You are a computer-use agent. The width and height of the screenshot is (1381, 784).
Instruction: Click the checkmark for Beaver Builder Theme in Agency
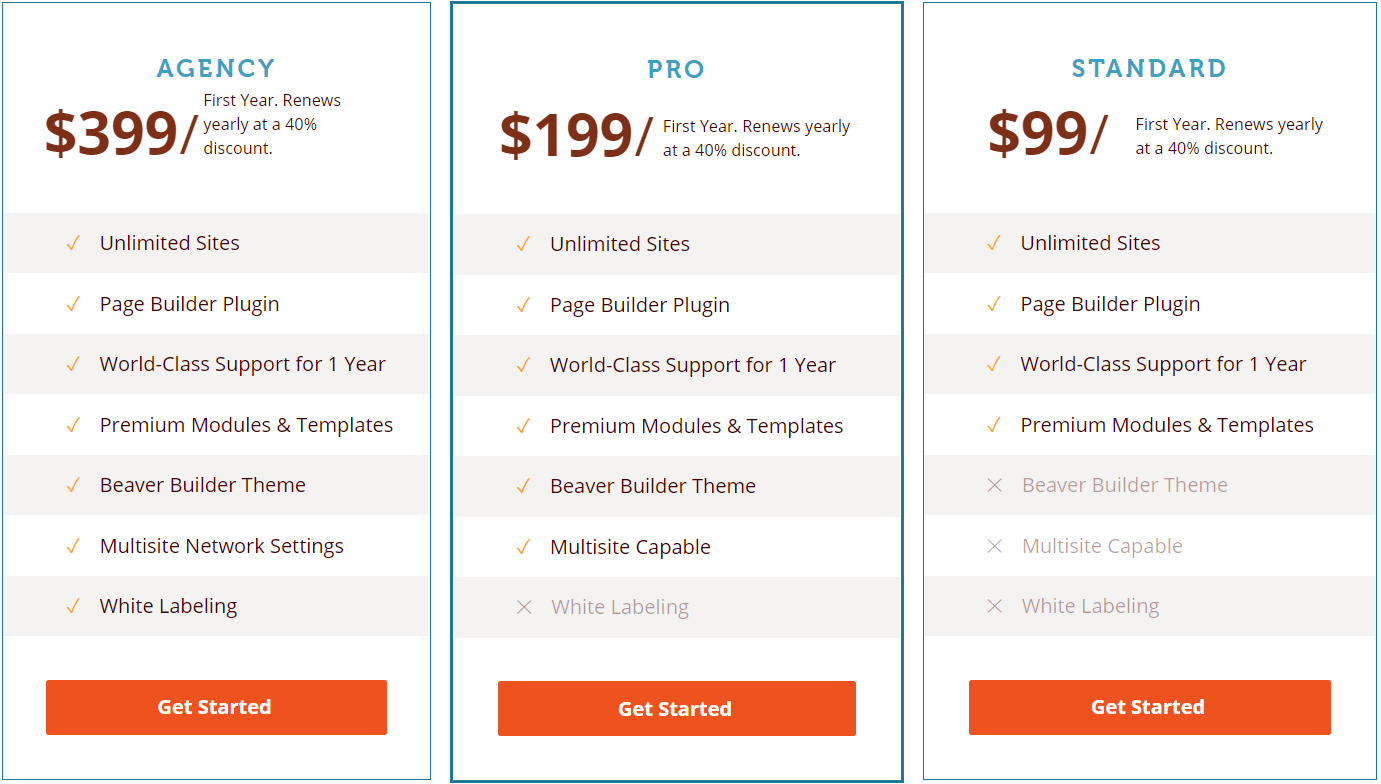point(72,485)
